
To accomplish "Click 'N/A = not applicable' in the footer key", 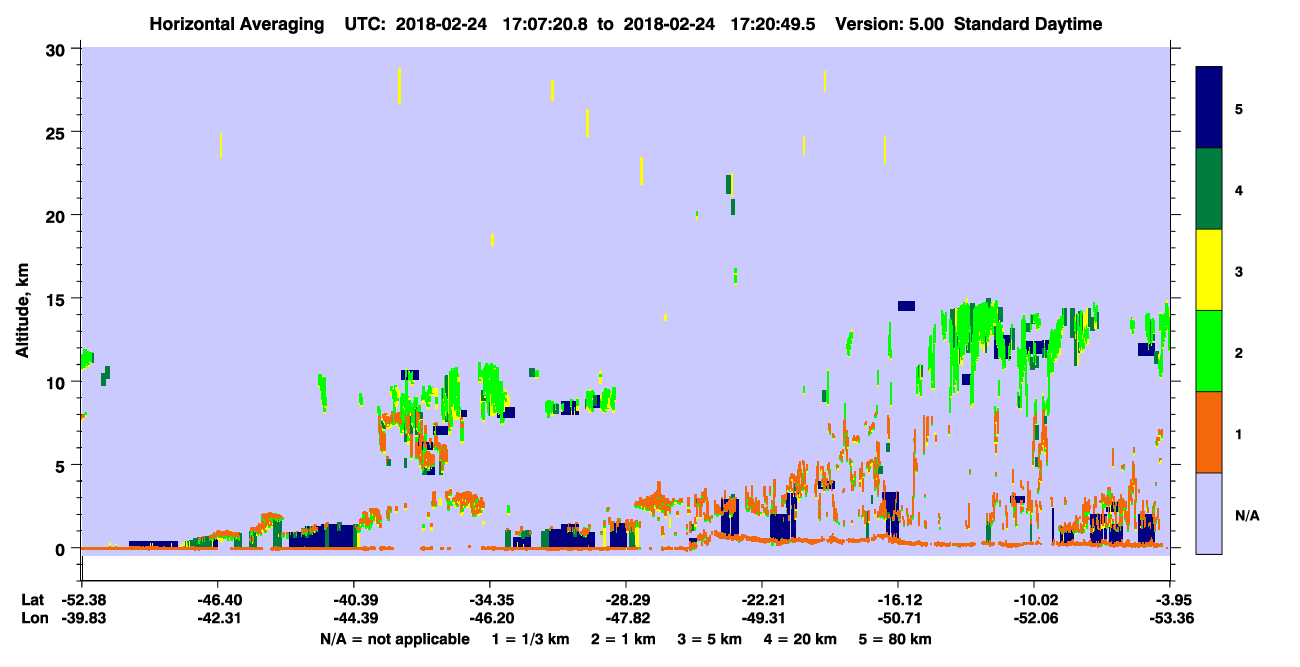I will click(395, 639).
